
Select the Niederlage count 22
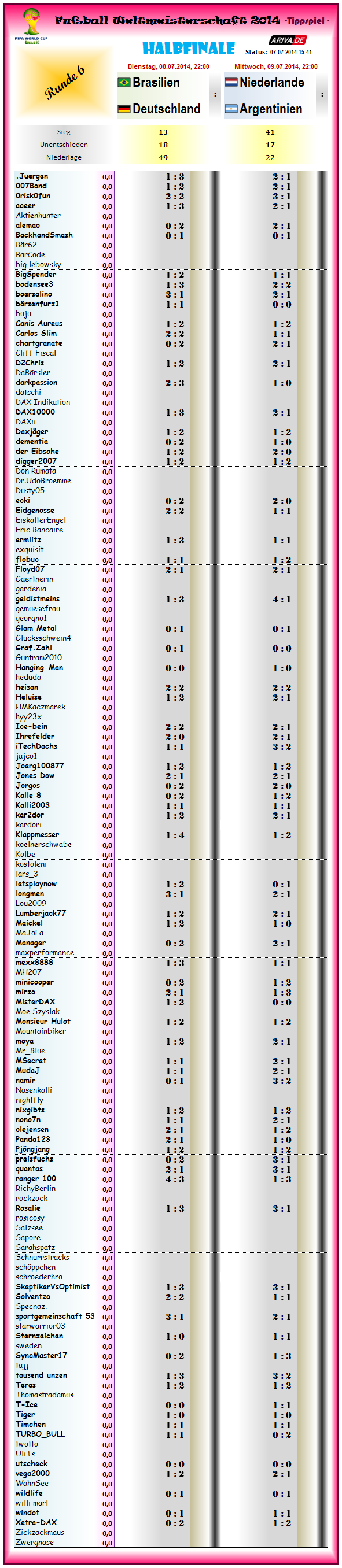pos(270,158)
